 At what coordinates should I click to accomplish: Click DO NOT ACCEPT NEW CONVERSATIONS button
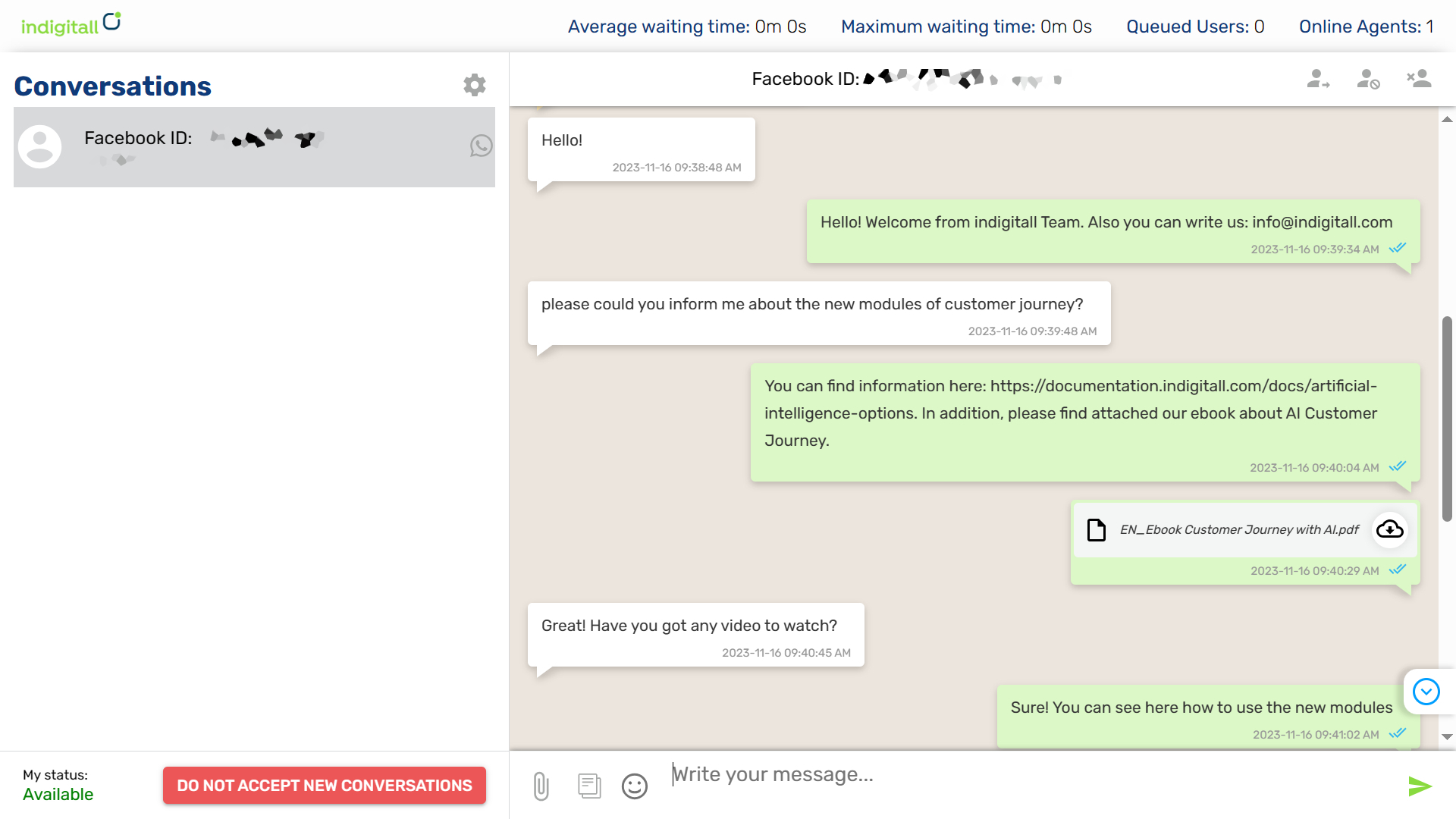click(325, 786)
